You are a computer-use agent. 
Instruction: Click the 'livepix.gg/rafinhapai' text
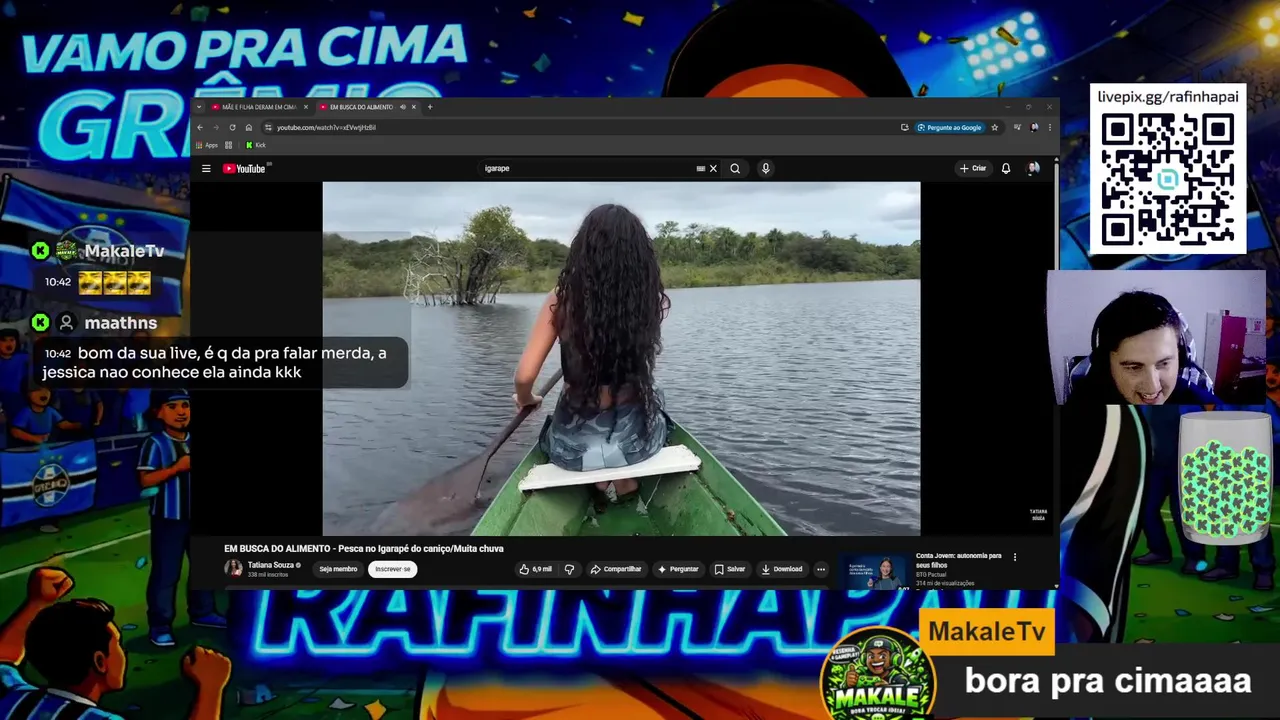point(1168,97)
